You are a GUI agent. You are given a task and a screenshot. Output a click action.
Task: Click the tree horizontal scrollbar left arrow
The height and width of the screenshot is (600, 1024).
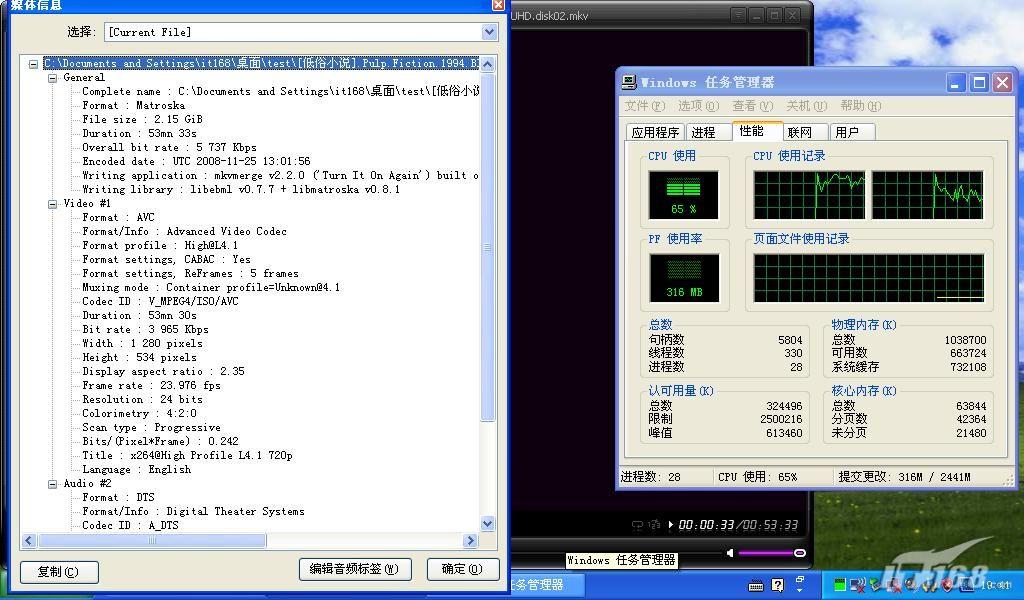[x=29, y=541]
